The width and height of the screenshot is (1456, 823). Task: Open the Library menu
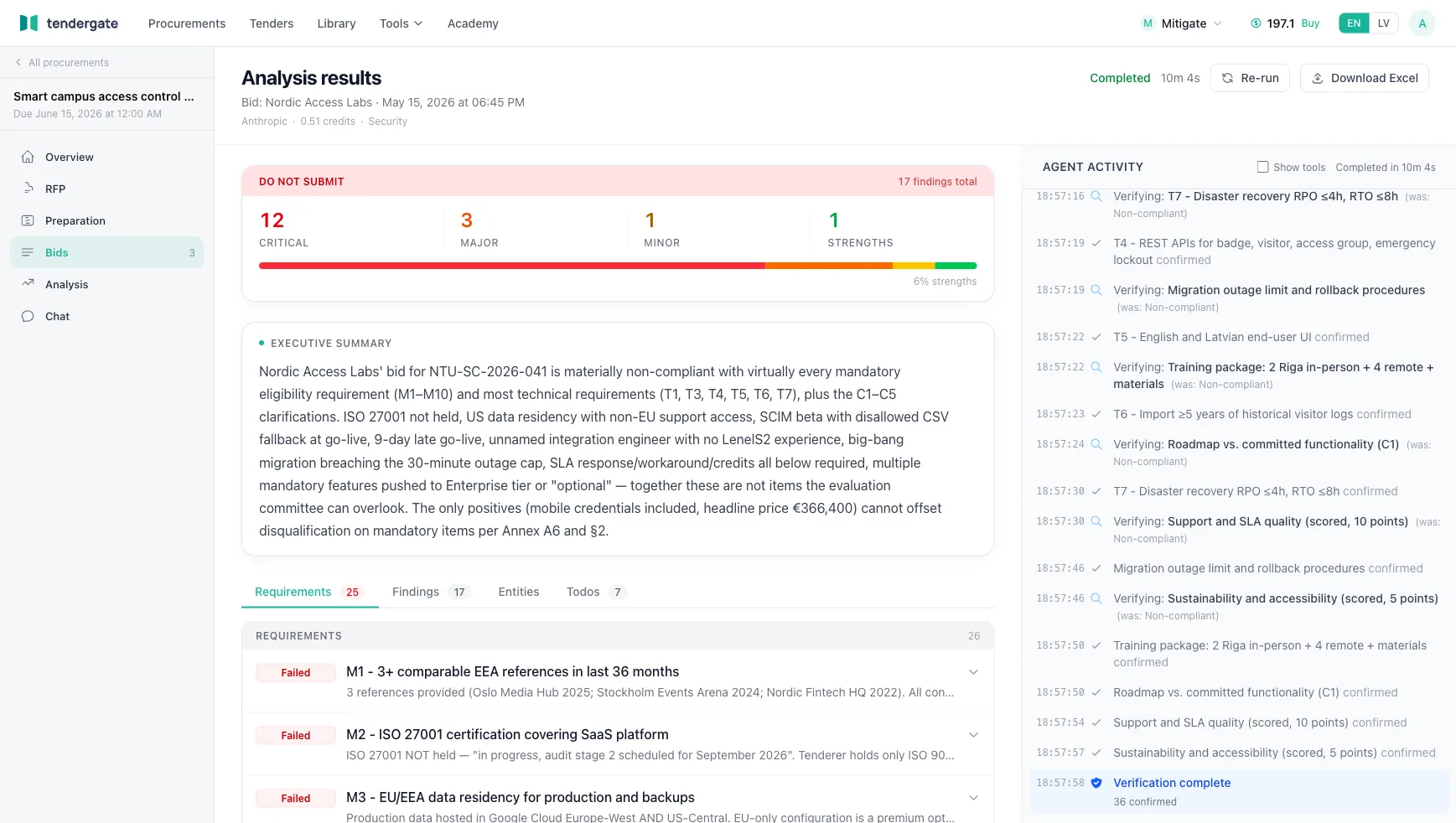point(336,23)
